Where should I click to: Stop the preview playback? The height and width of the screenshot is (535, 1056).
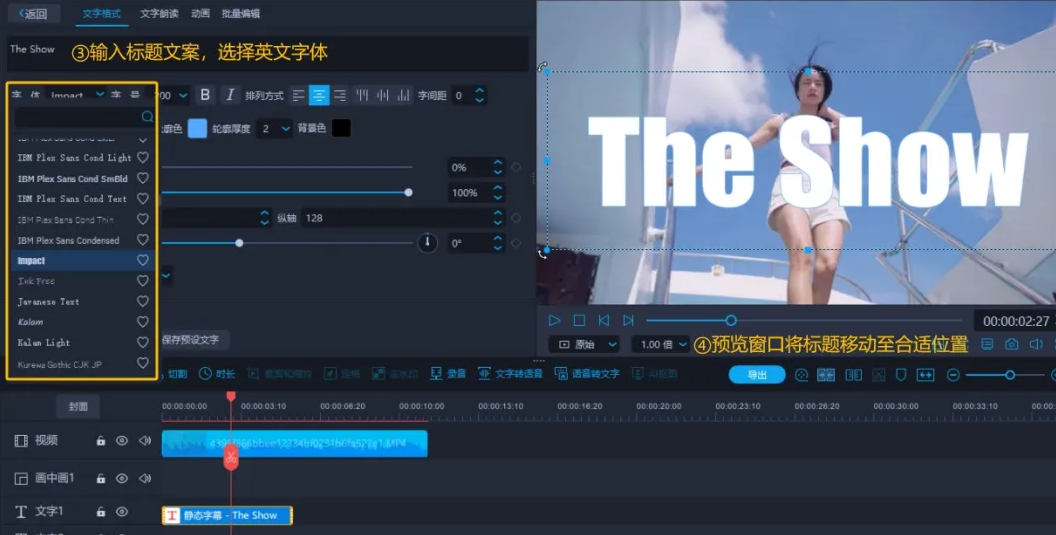point(579,320)
